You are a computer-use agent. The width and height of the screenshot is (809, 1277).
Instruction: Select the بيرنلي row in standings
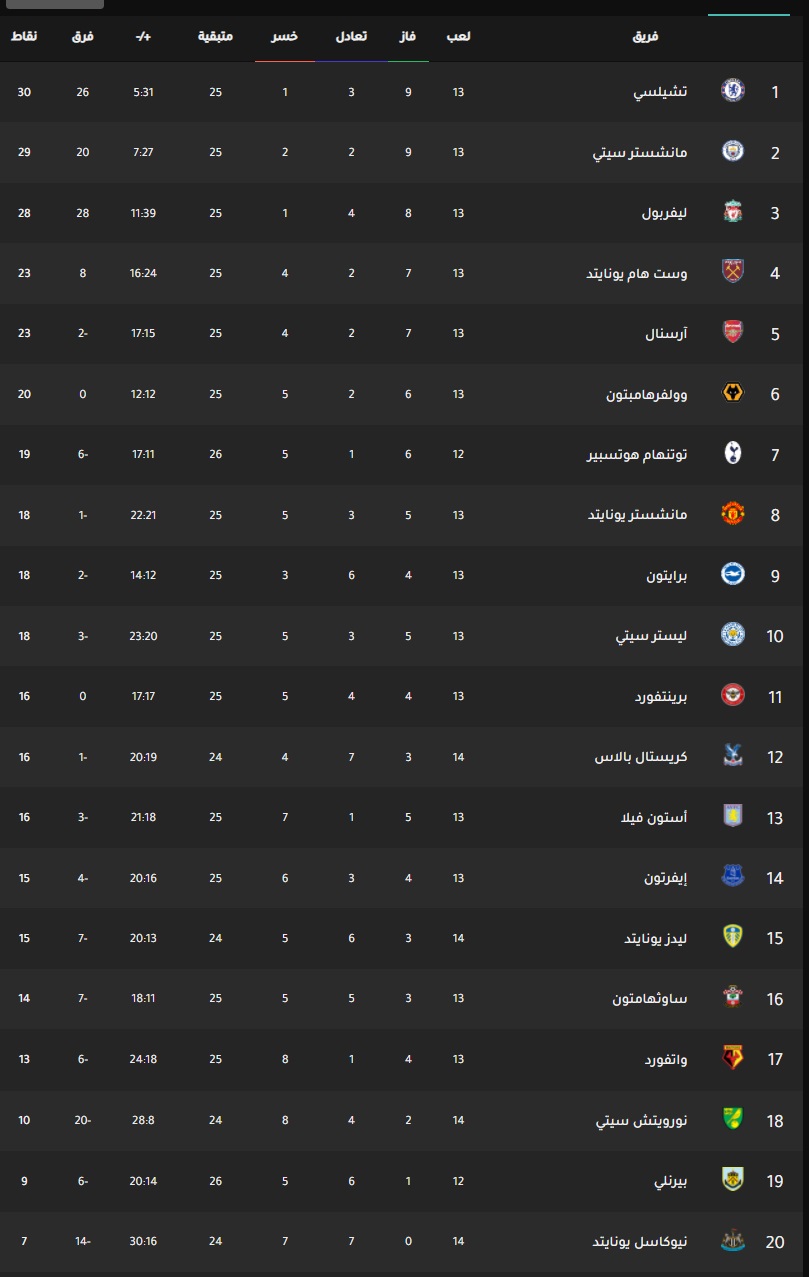404,1180
